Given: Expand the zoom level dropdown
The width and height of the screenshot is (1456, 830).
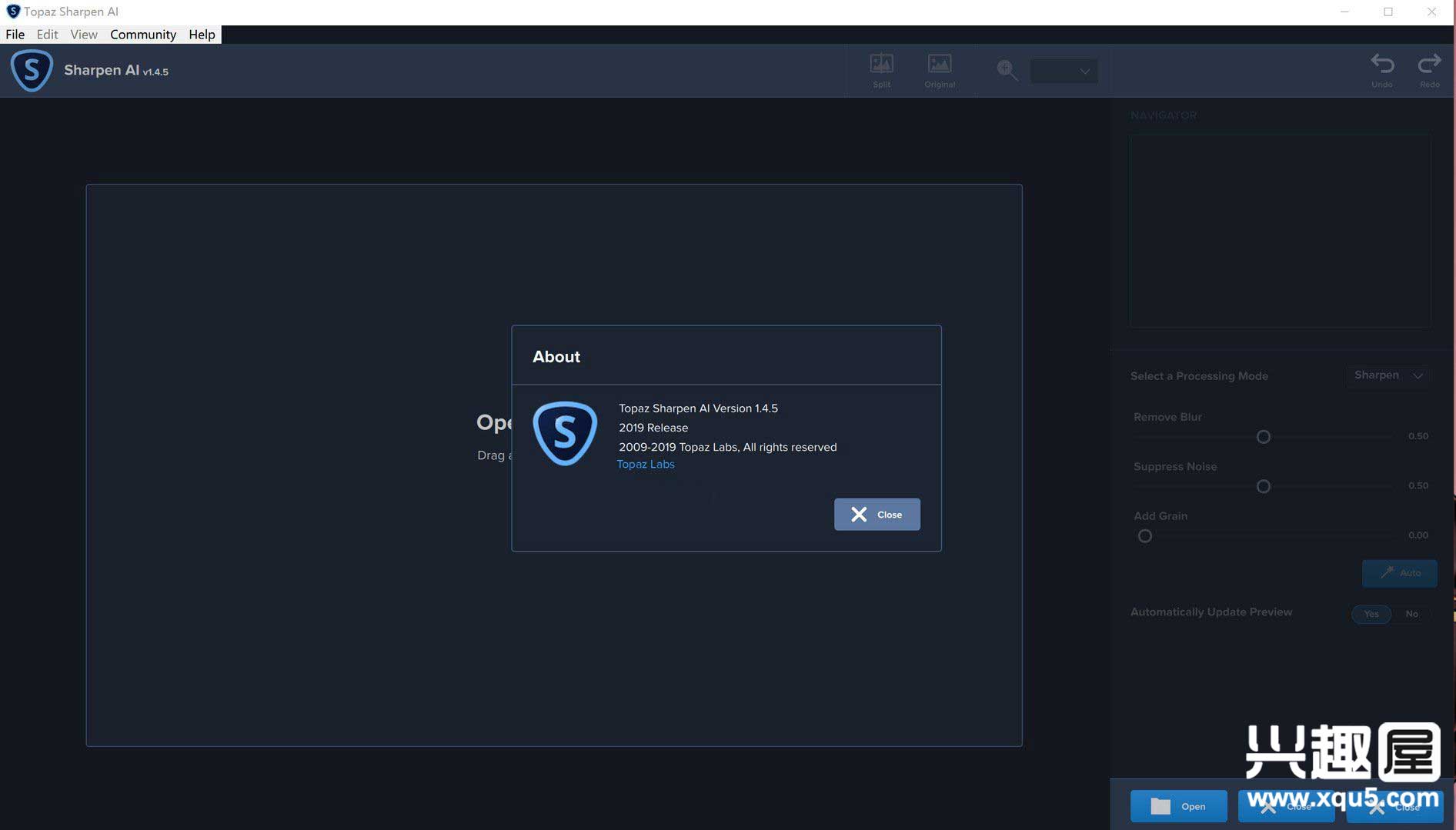Looking at the screenshot, I should tap(1064, 71).
